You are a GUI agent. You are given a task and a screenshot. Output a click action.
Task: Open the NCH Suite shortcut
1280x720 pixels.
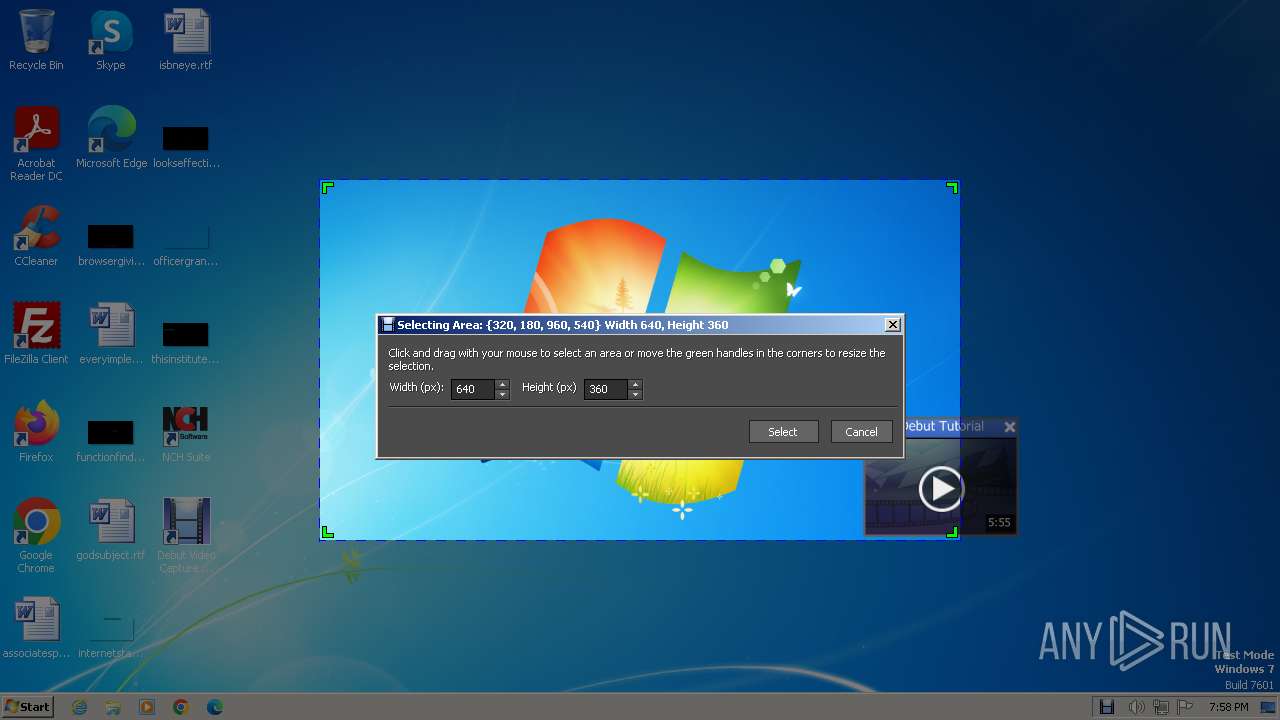click(186, 432)
